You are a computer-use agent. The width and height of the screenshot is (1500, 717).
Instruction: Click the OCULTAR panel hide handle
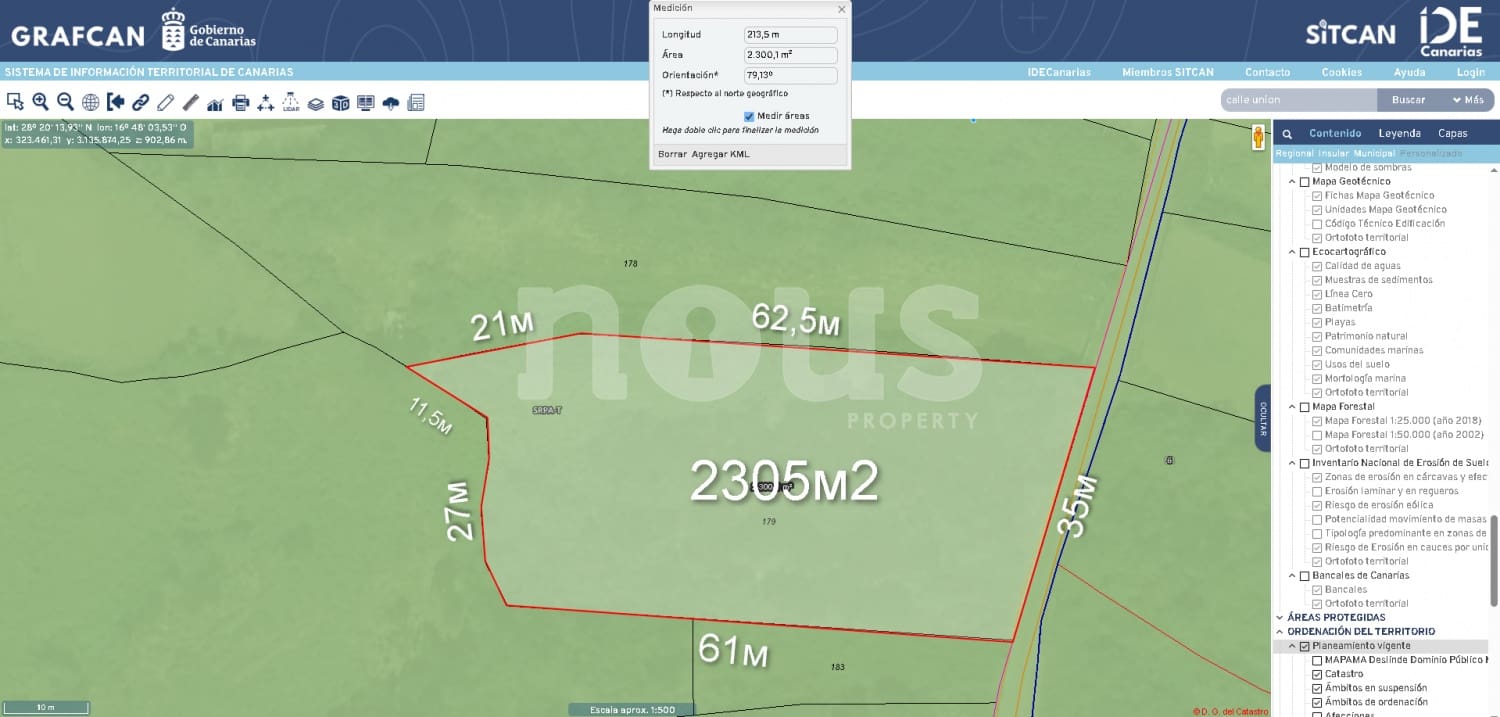coord(1262,418)
